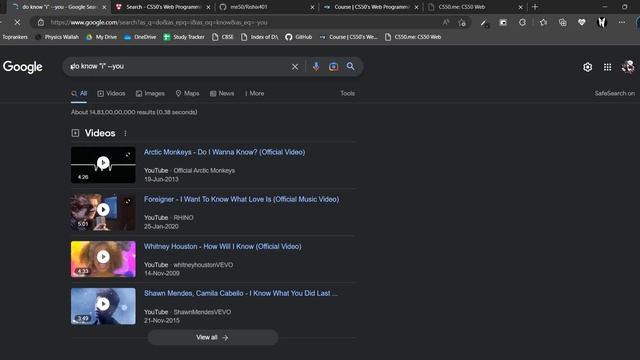Switch to the me50 GitHub tab
The height and width of the screenshot is (360, 640).
[x=267, y=7]
